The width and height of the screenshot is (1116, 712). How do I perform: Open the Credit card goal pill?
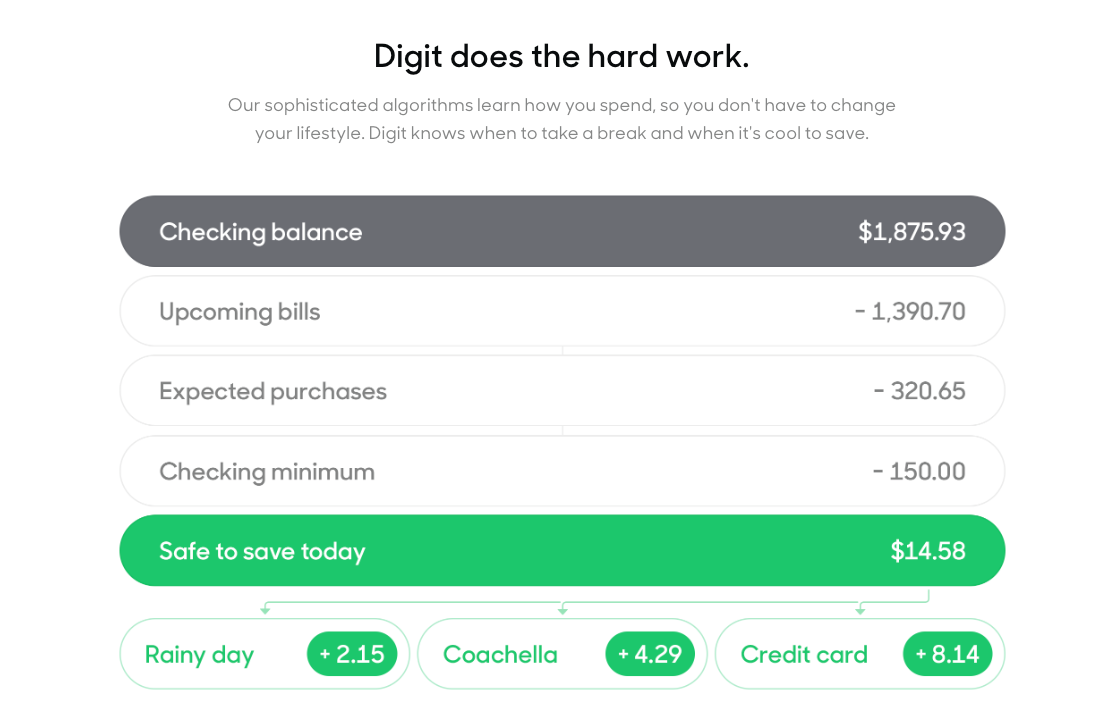point(860,654)
